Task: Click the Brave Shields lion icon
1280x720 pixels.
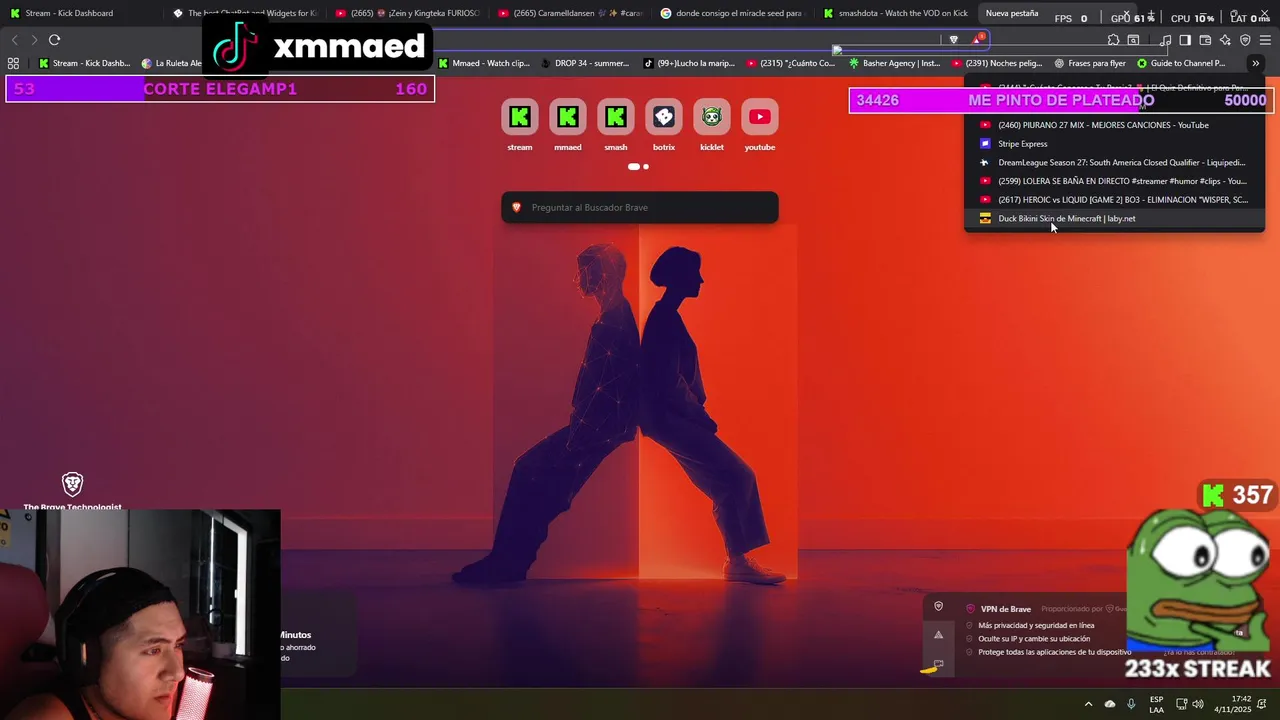Action: (x=953, y=40)
